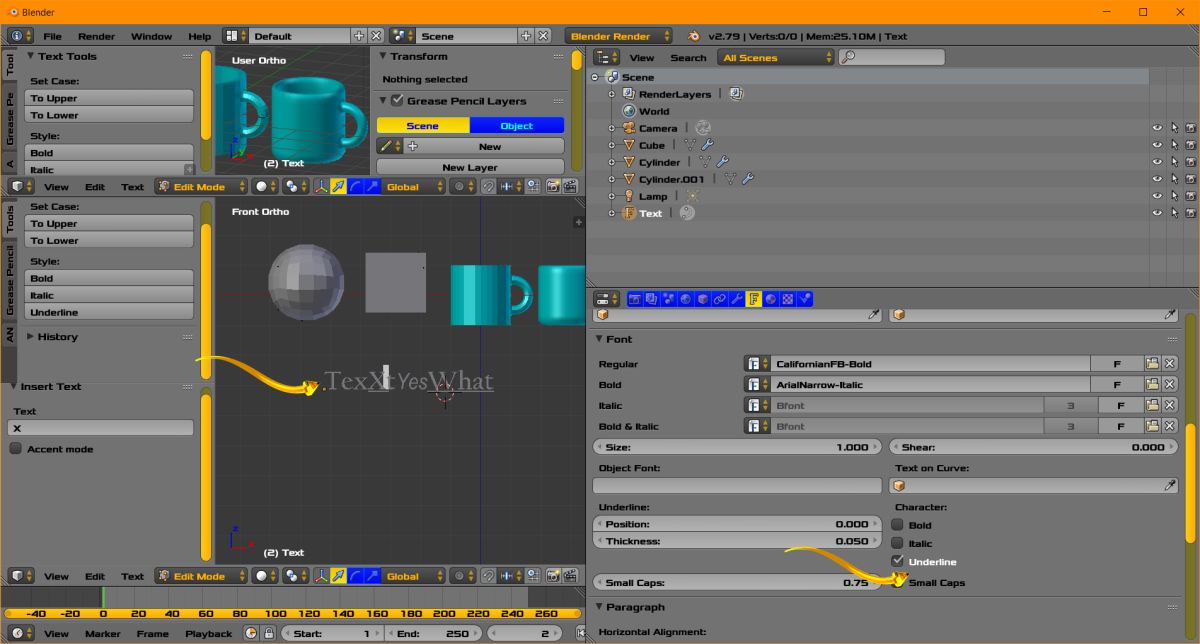Unlink the Bold & Italic font with its X icon
The height and width of the screenshot is (644, 1200).
click(x=1169, y=426)
